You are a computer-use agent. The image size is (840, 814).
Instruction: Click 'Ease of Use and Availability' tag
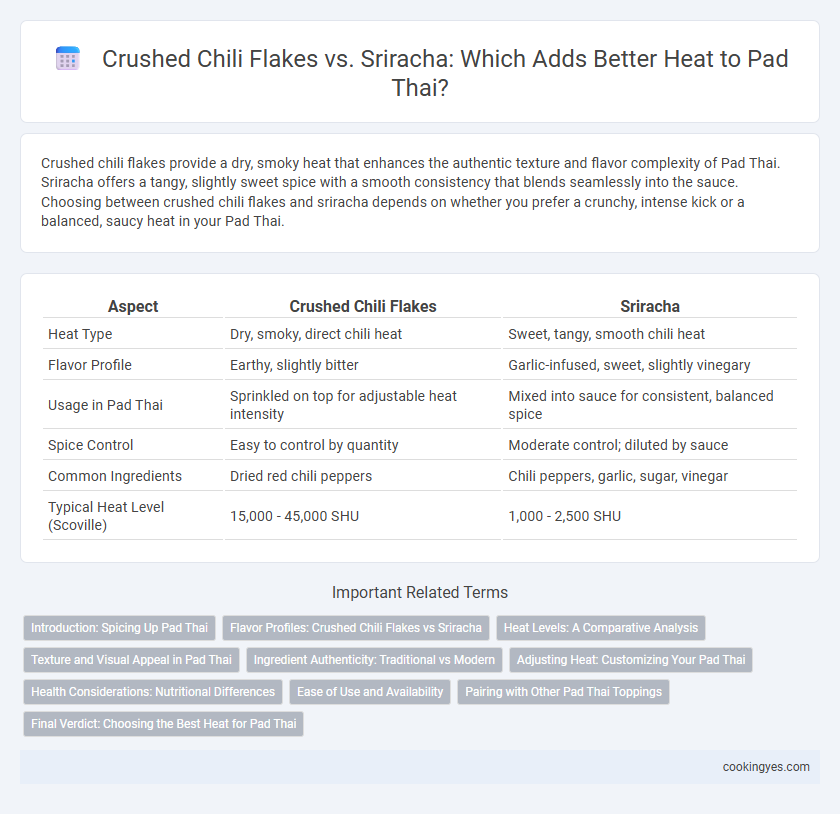pyautogui.click(x=370, y=692)
